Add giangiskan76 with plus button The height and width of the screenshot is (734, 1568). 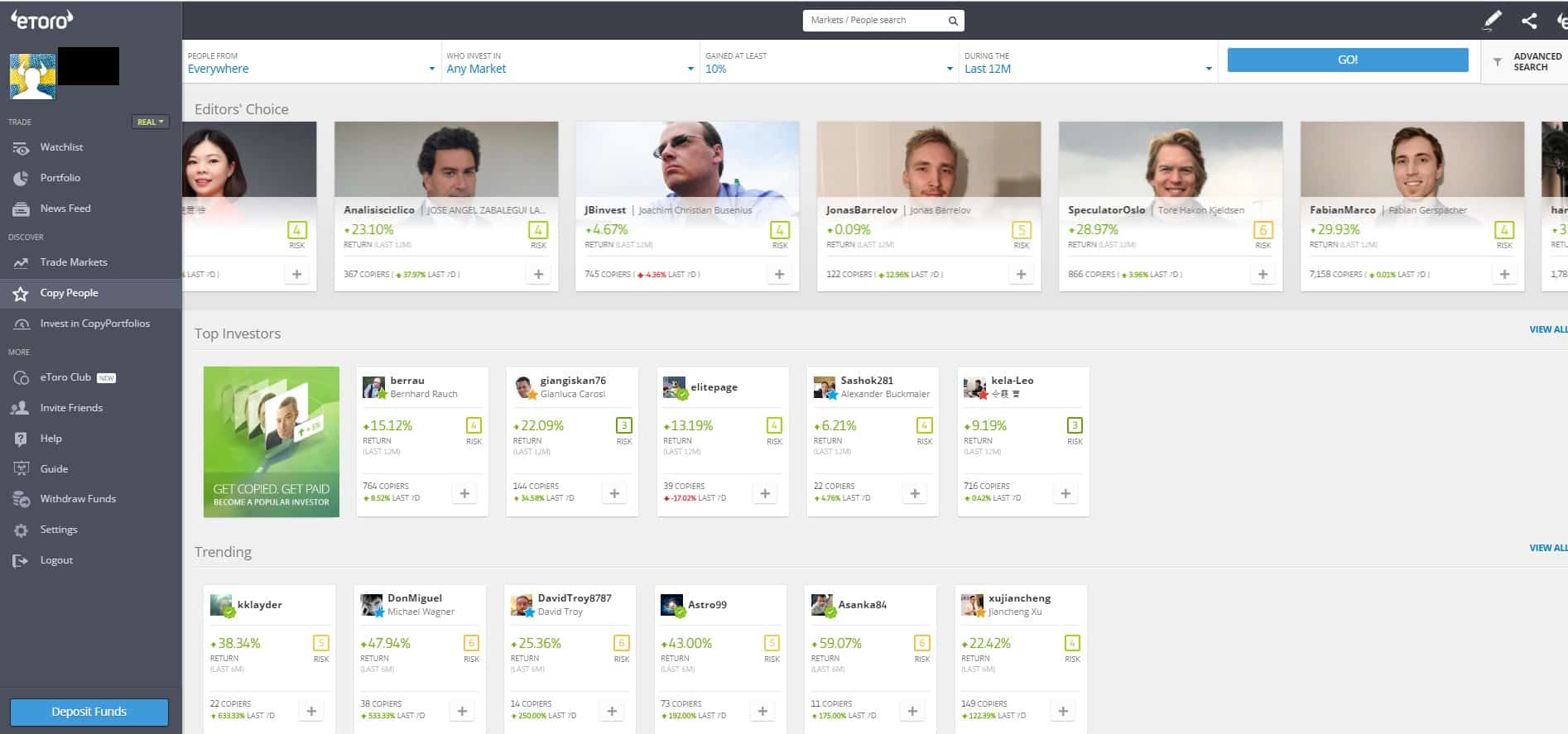coord(614,493)
